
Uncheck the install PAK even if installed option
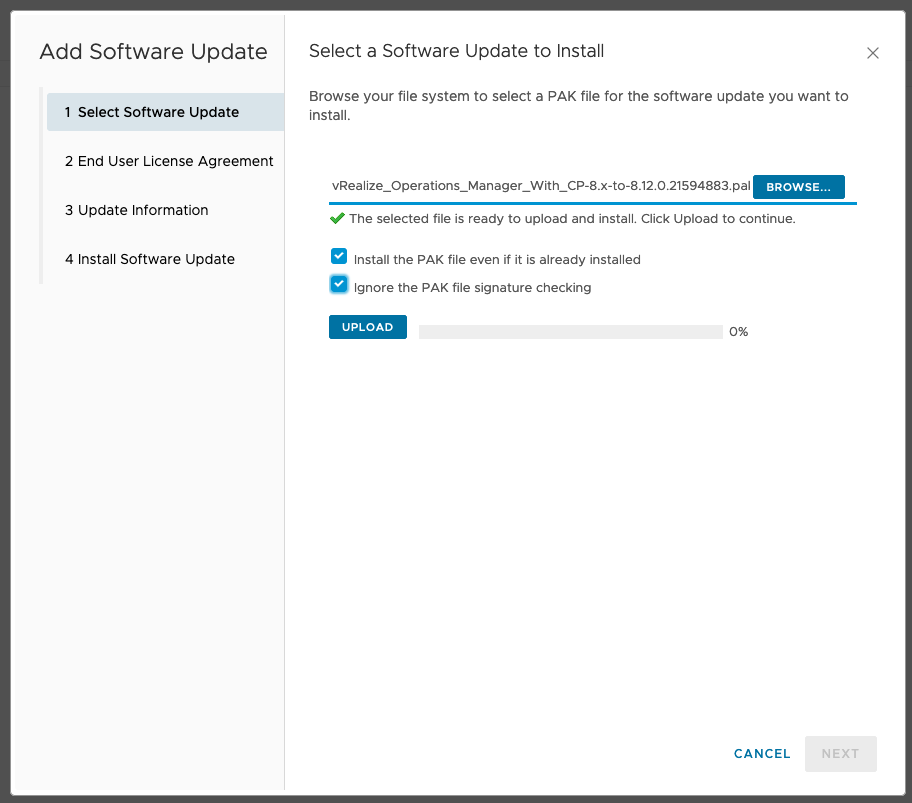pyautogui.click(x=338, y=256)
